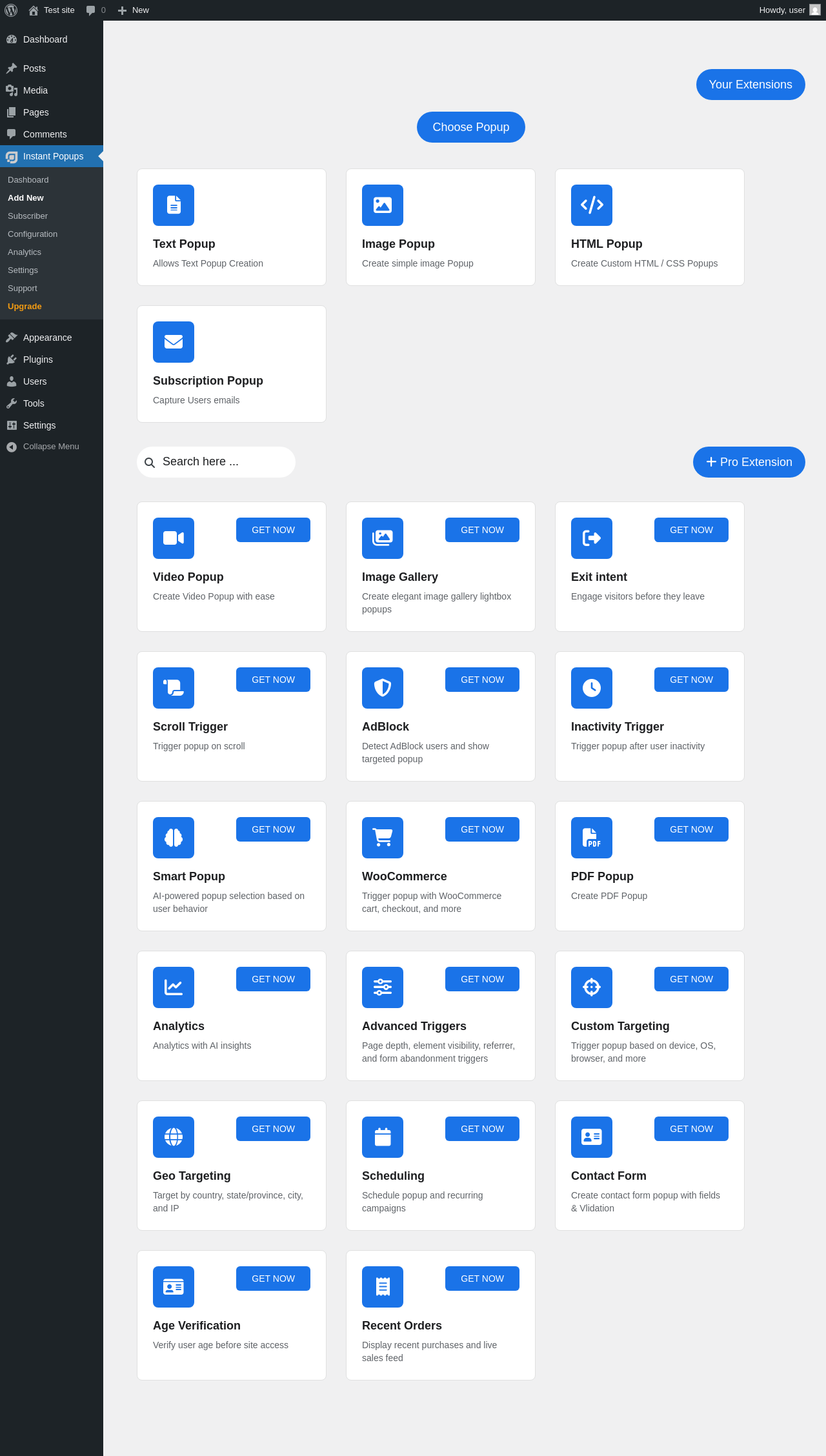Click GET NOW for Inactivity Trigger
The image size is (826, 1456).
(691, 680)
